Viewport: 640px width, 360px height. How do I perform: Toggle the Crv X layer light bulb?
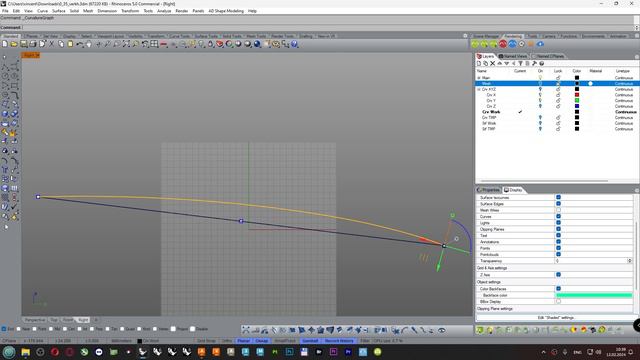click(x=540, y=95)
